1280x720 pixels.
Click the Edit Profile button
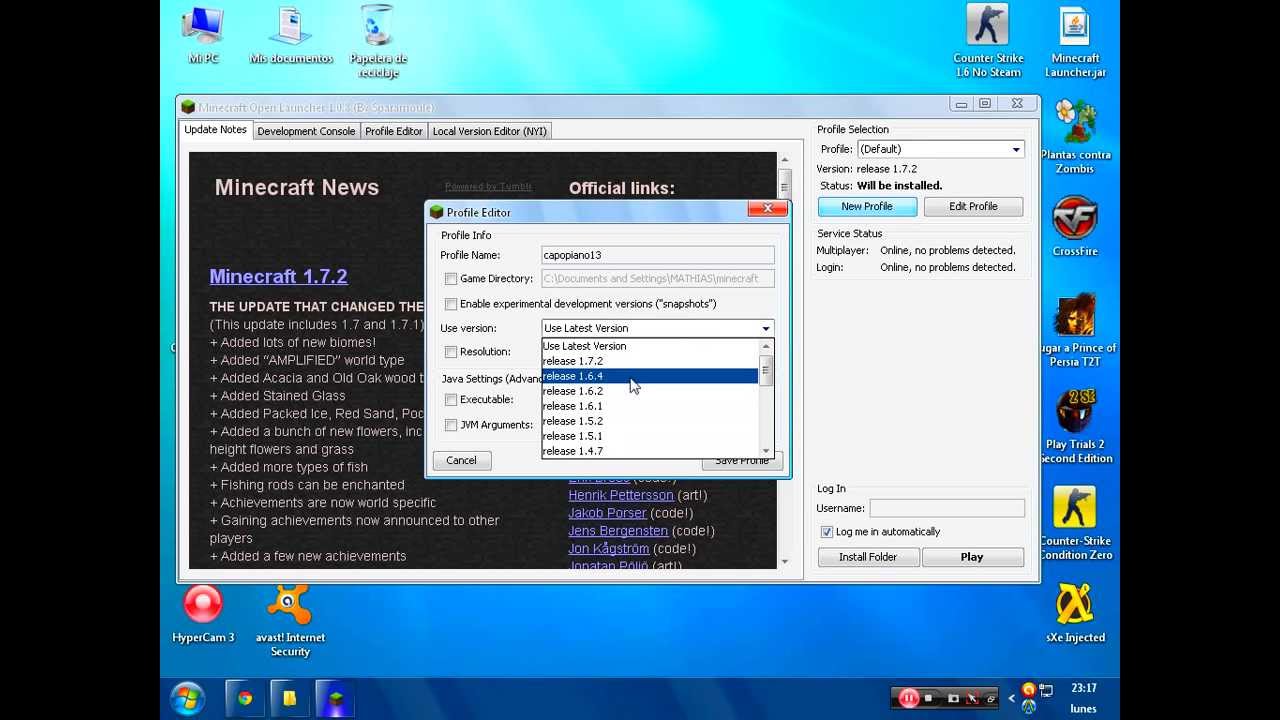[x=973, y=206]
